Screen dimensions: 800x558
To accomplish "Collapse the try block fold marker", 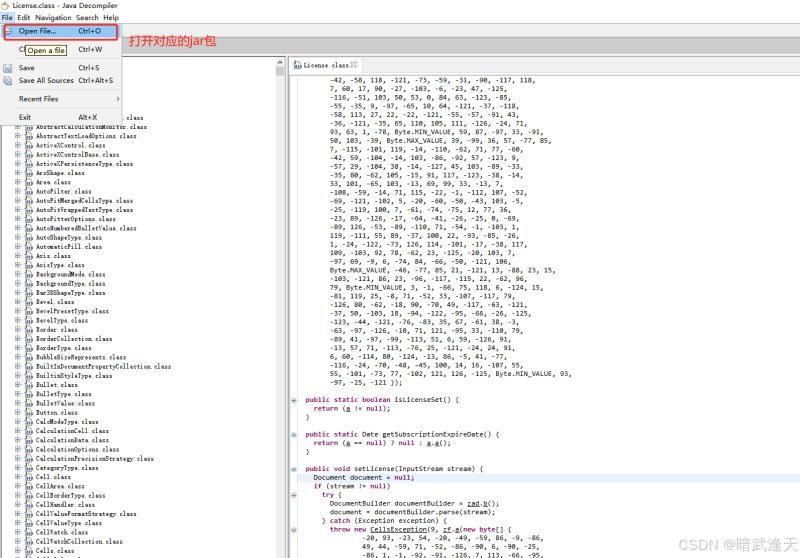I will [x=294, y=495].
